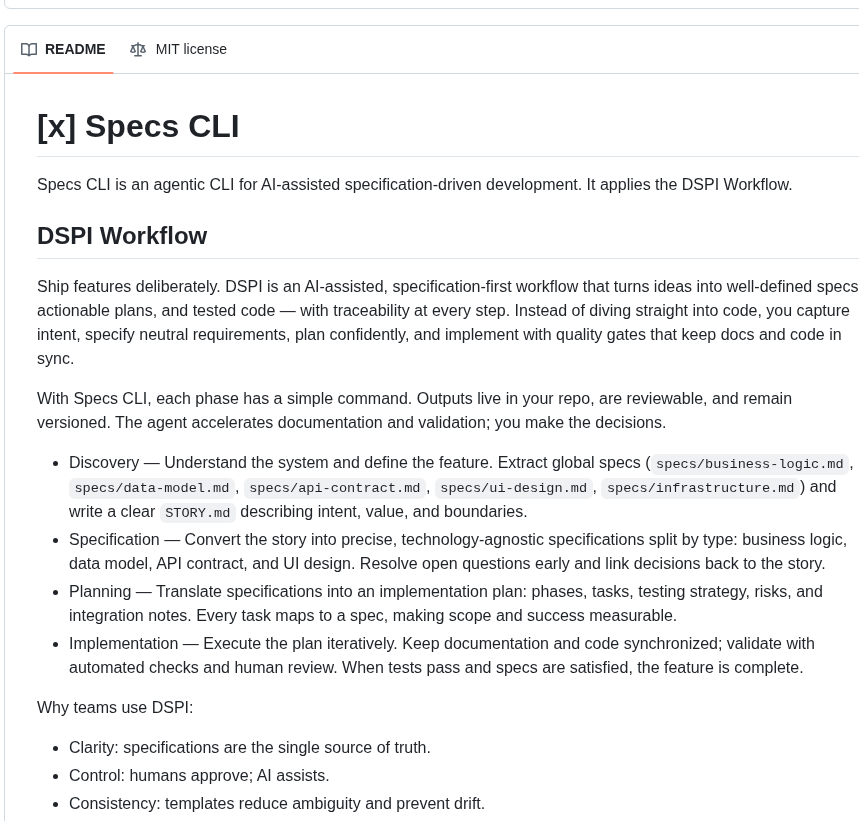The height and width of the screenshot is (821, 859).
Task: Click the [x] Specs CLI page title
Action: click(138, 126)
